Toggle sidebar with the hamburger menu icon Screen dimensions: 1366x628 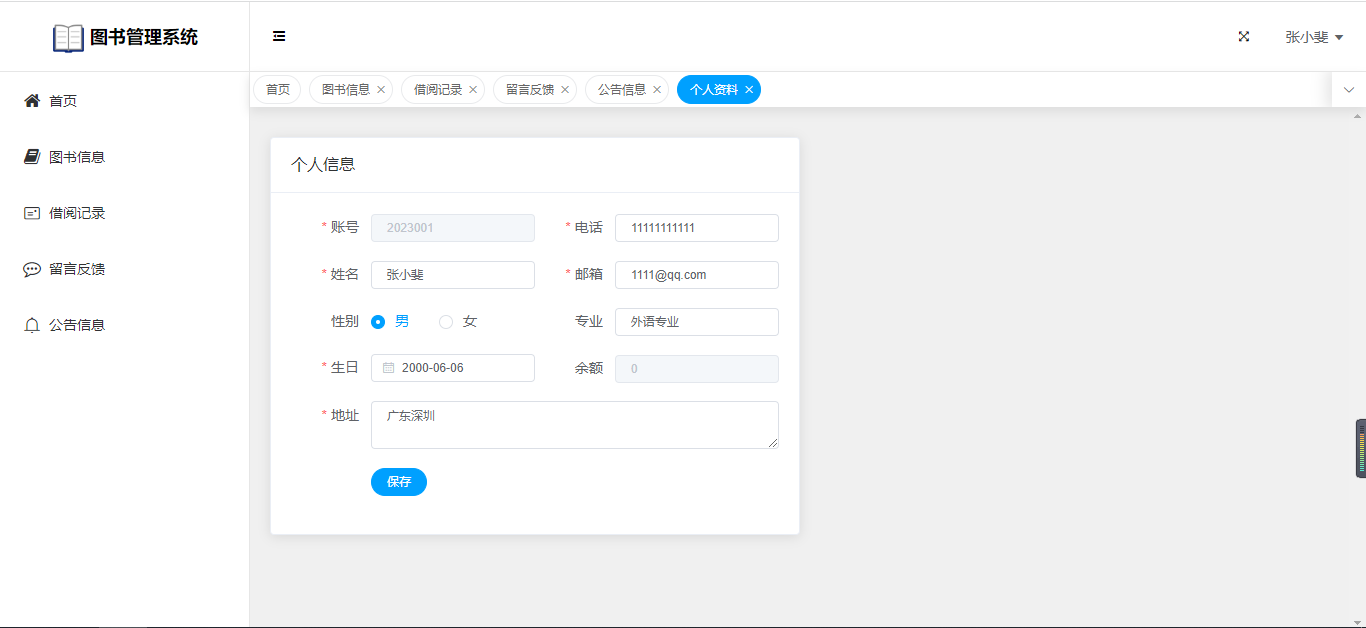[279, 37]
